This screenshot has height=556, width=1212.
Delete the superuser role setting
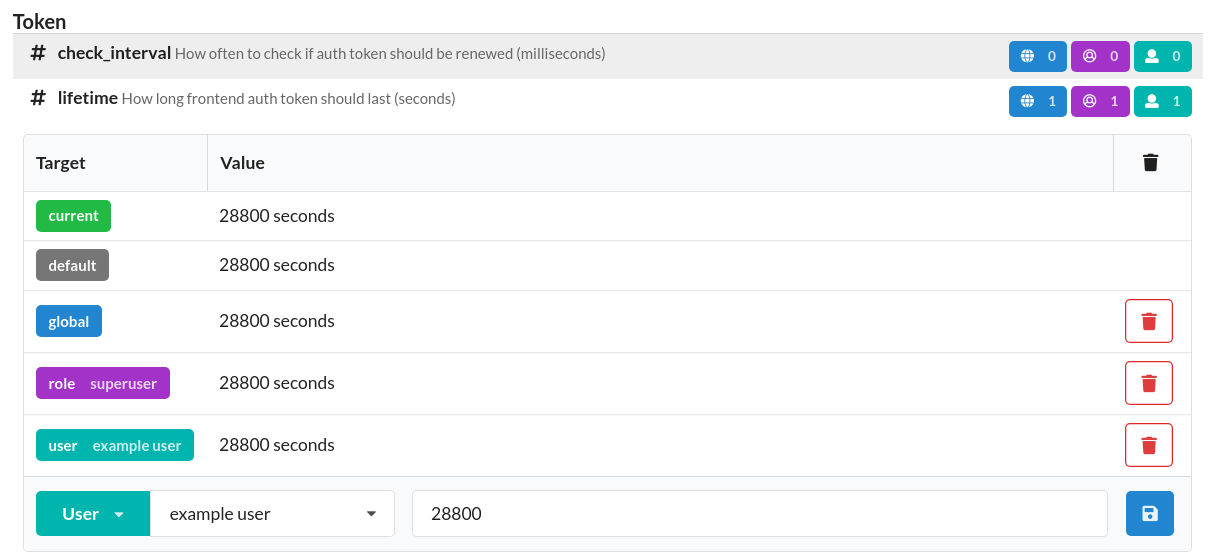[1148, 383]
